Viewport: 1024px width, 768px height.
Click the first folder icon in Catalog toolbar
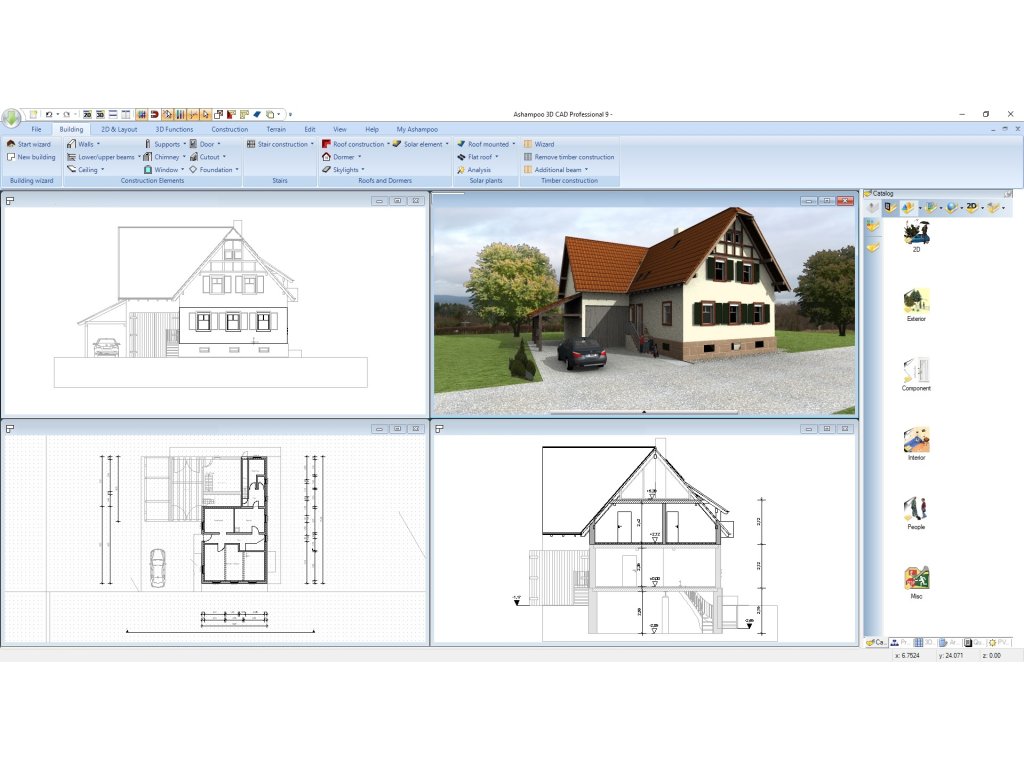889,208
